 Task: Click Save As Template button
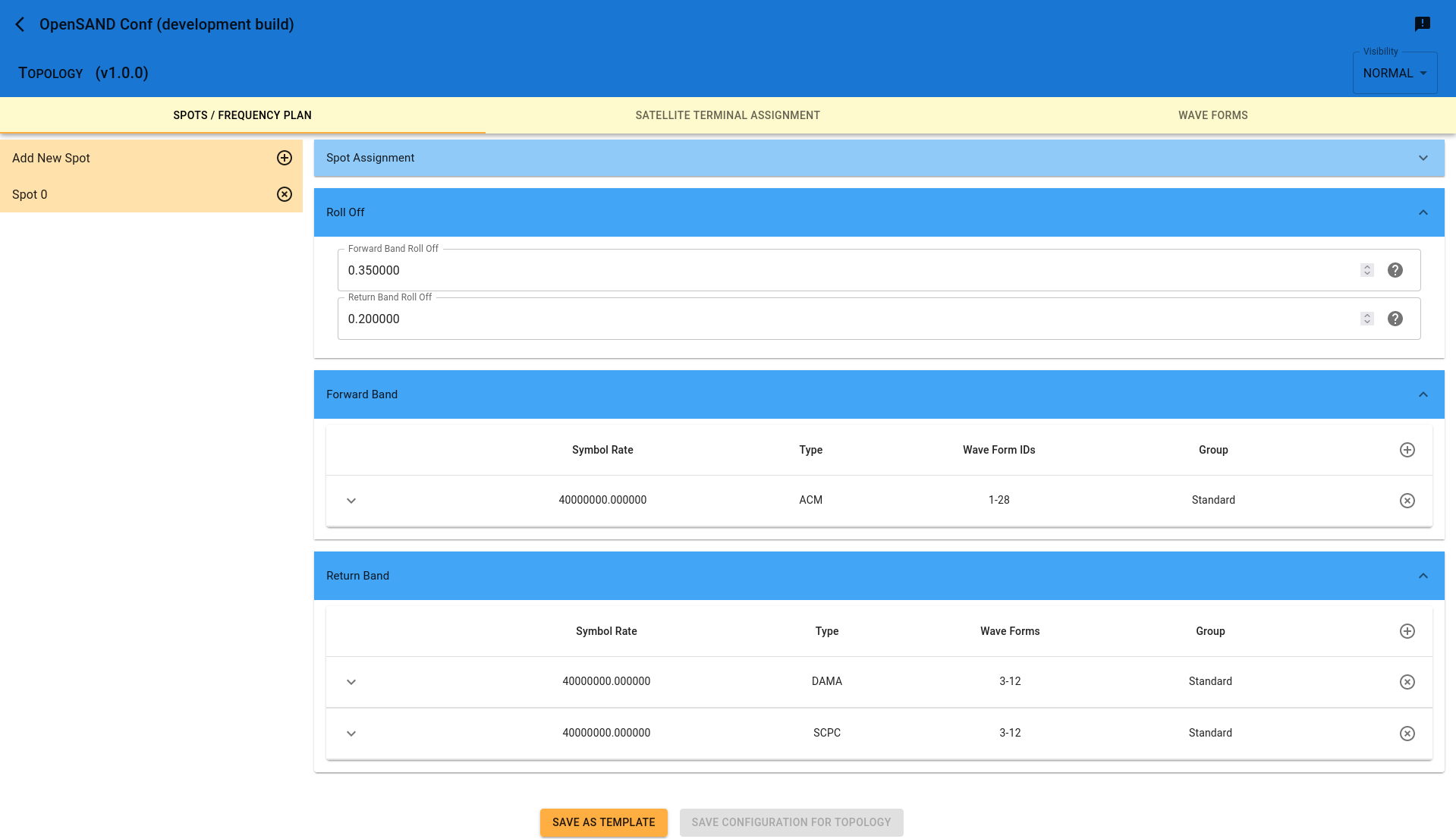point(604,822)
